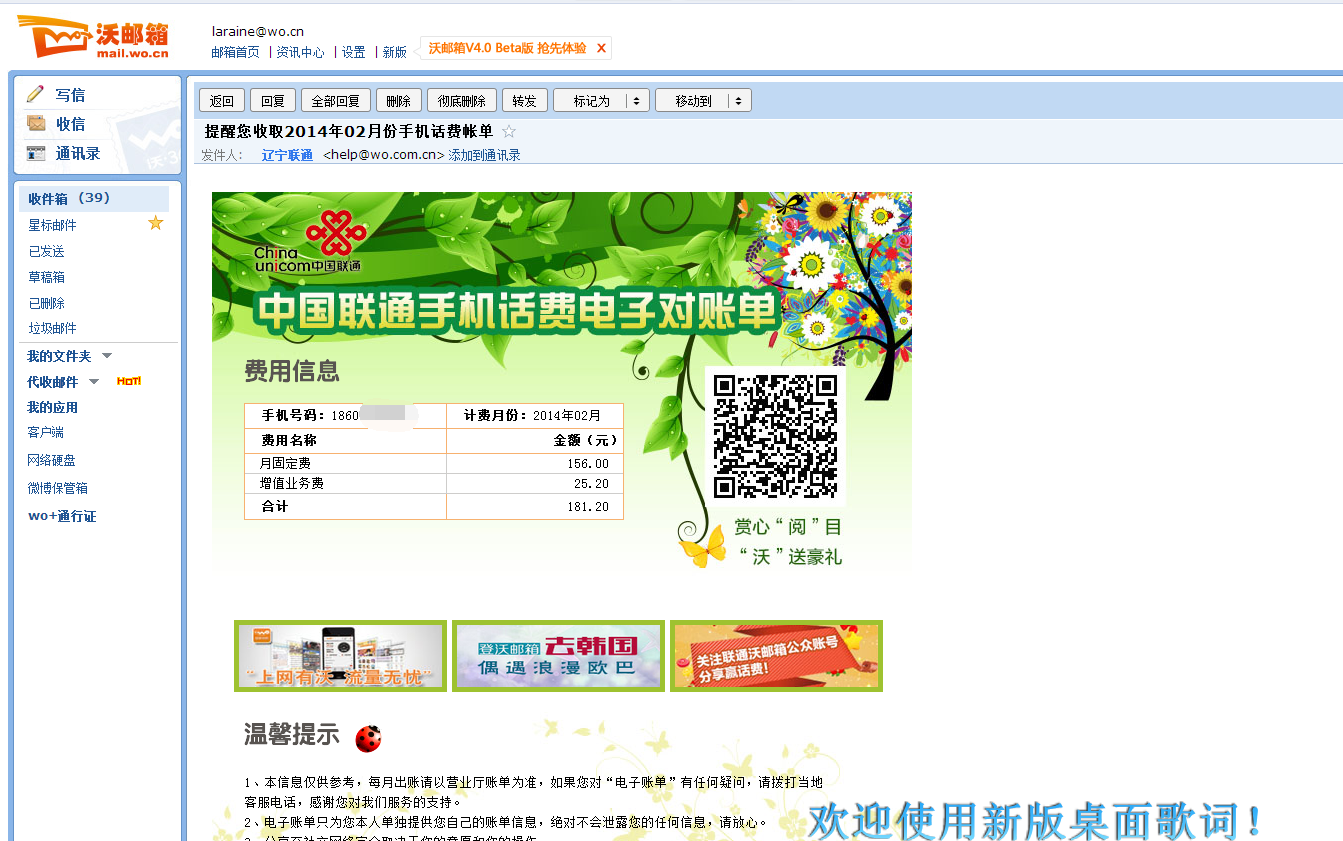Open the 设置 link
1343x841 pixels.
[x=353, y=52]
